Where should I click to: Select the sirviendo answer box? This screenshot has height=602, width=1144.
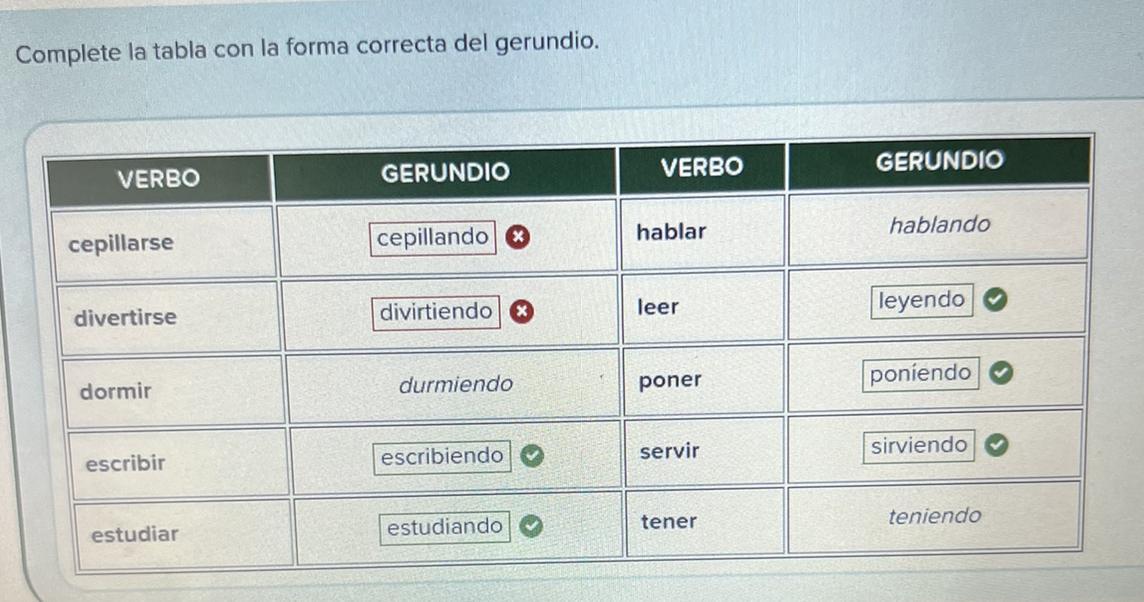(x=919, y=446)
